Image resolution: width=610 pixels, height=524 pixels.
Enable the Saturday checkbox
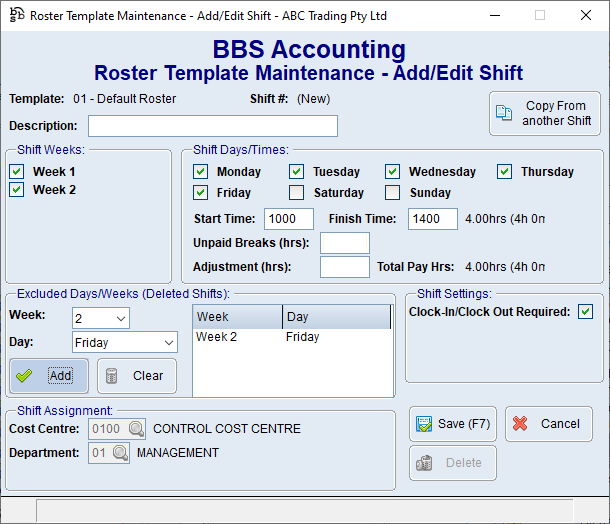(x=297, y=193)
